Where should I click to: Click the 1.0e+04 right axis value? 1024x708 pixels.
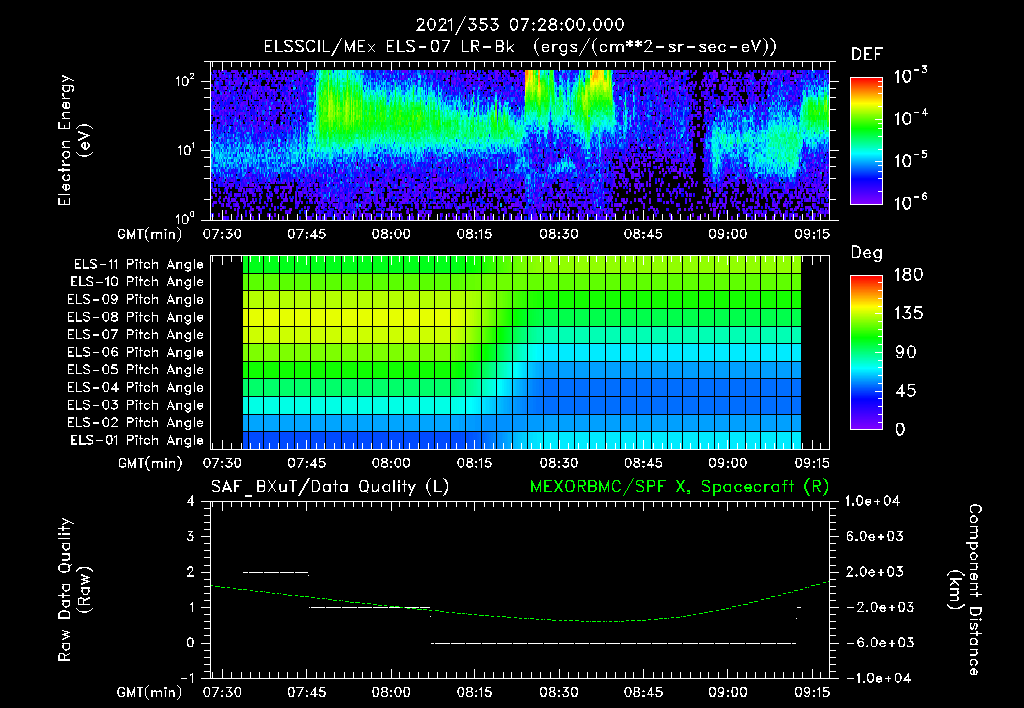872,502
